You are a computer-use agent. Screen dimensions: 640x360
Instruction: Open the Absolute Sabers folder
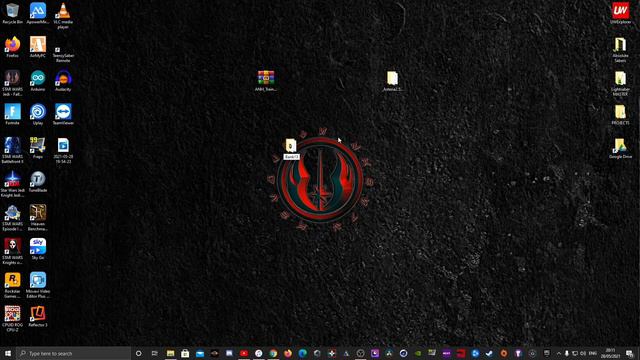click(x=620, y=49)
